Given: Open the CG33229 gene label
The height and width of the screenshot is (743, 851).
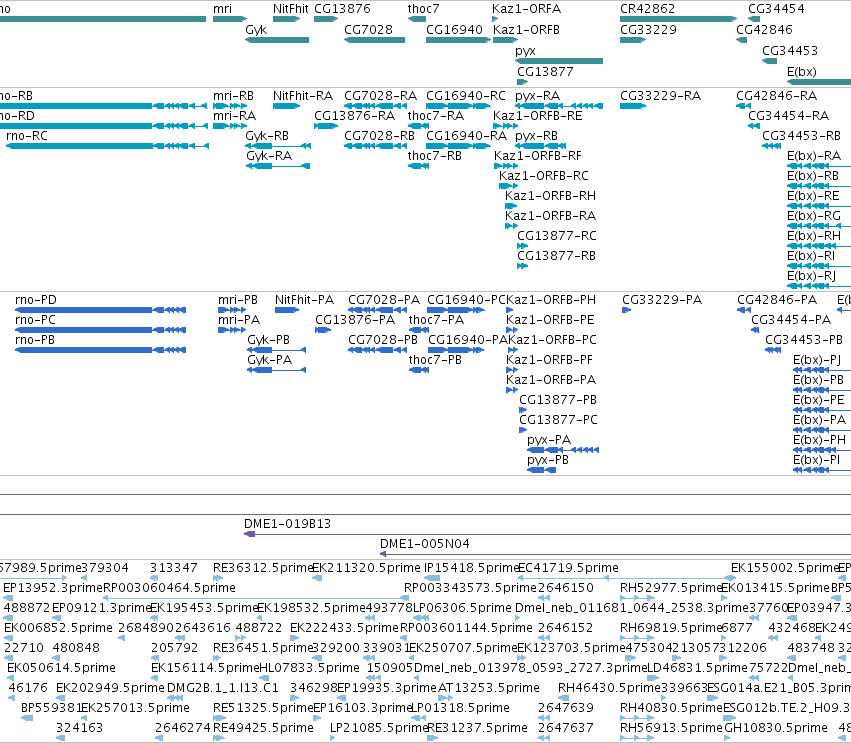Looking at the screenshot, I should tap(648, 29).
